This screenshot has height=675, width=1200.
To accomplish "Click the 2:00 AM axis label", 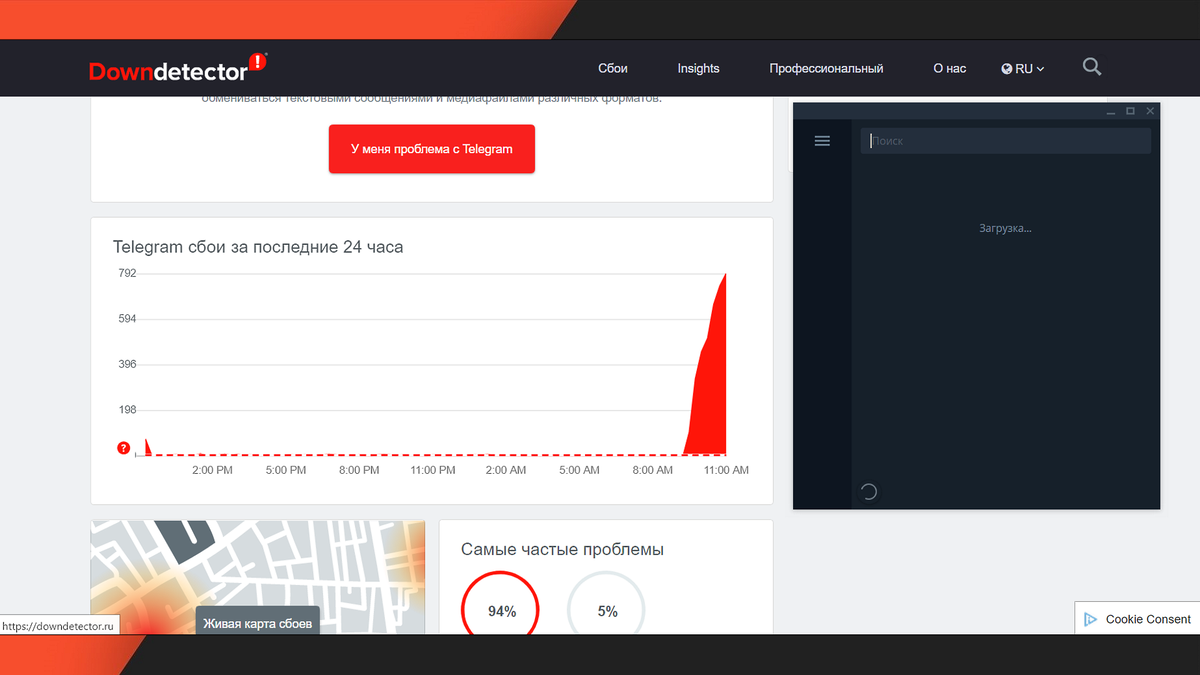I will [506, 470].
